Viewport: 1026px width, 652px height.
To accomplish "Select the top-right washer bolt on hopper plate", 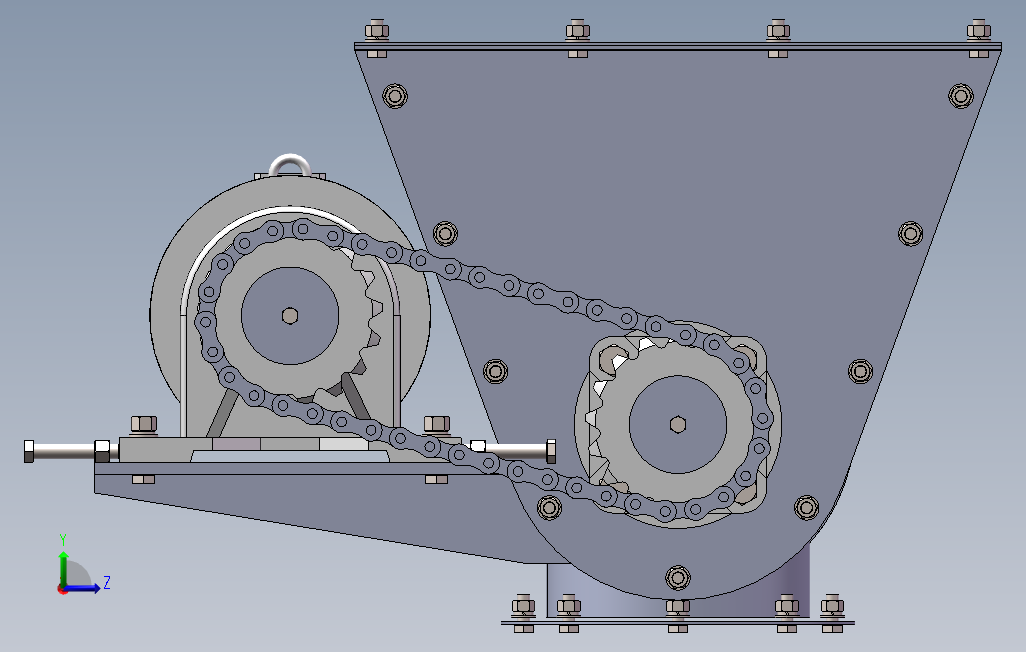I will tap(961, 96).
